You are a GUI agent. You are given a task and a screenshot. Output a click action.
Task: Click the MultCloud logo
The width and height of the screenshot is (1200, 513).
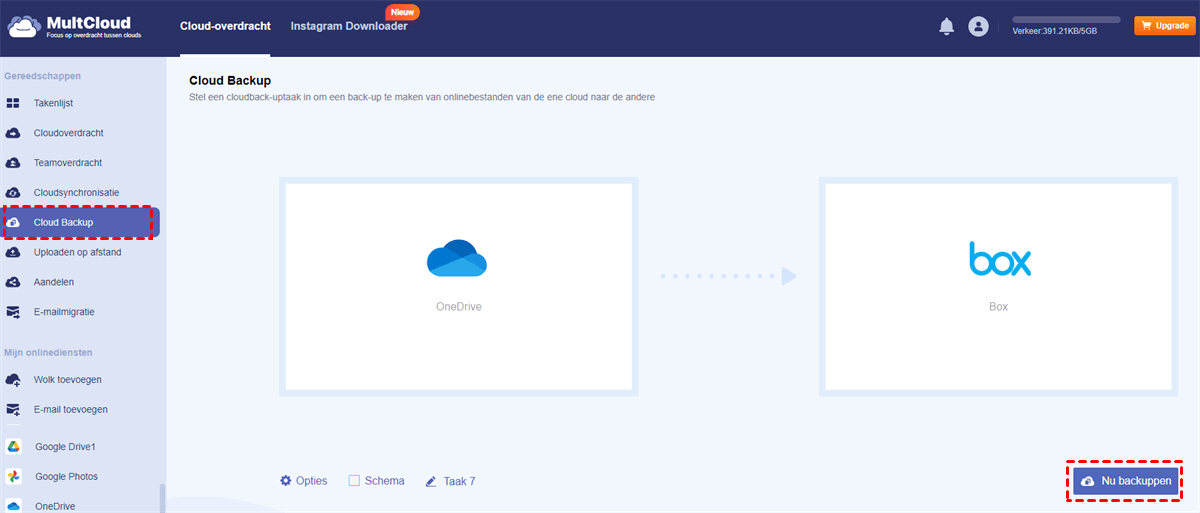click(73, 26)
